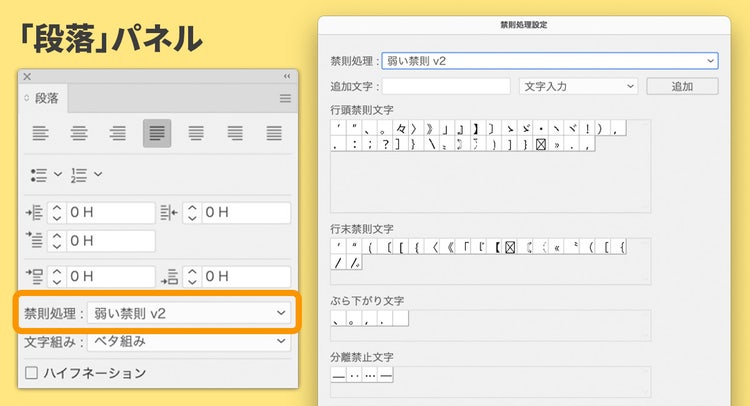Adjust the space before stepper arrows
Viewport: 750px width, 406px height.
point(57,276)
